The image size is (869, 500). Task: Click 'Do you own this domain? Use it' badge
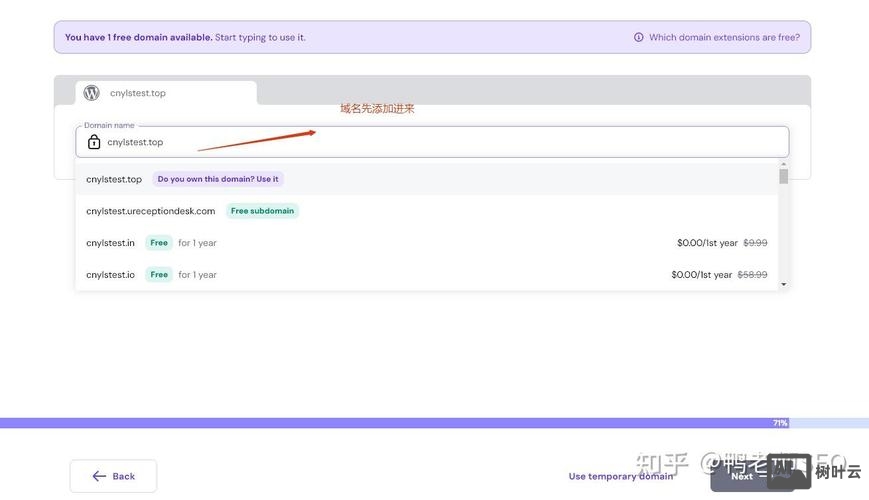218,179
